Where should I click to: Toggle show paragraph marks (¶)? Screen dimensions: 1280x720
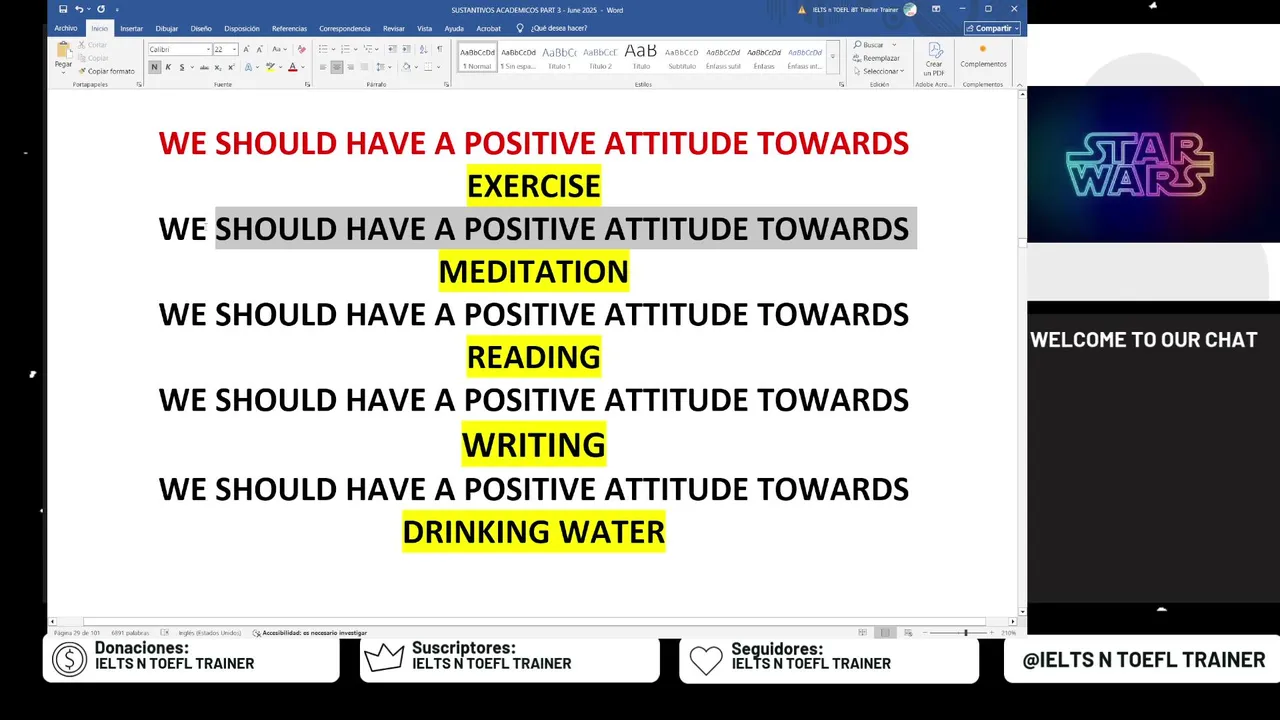tap(439, 49)
